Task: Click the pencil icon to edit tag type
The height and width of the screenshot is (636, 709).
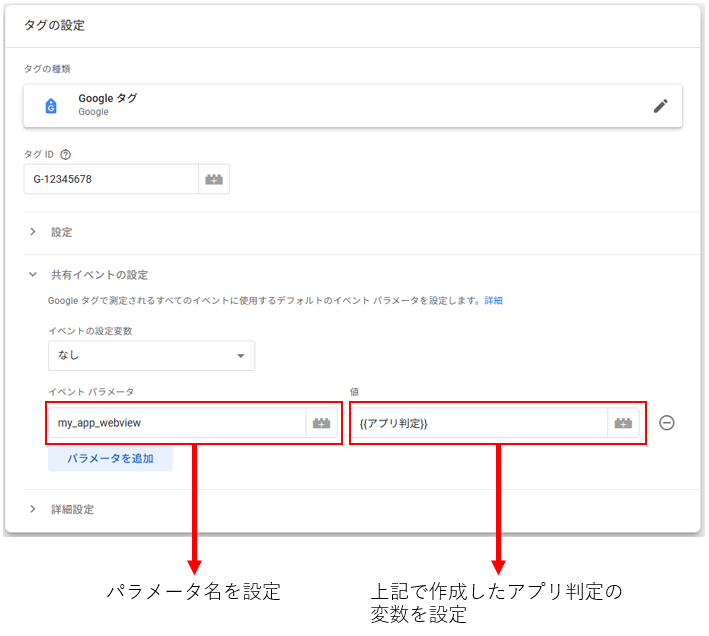Action: click(660, 106)
